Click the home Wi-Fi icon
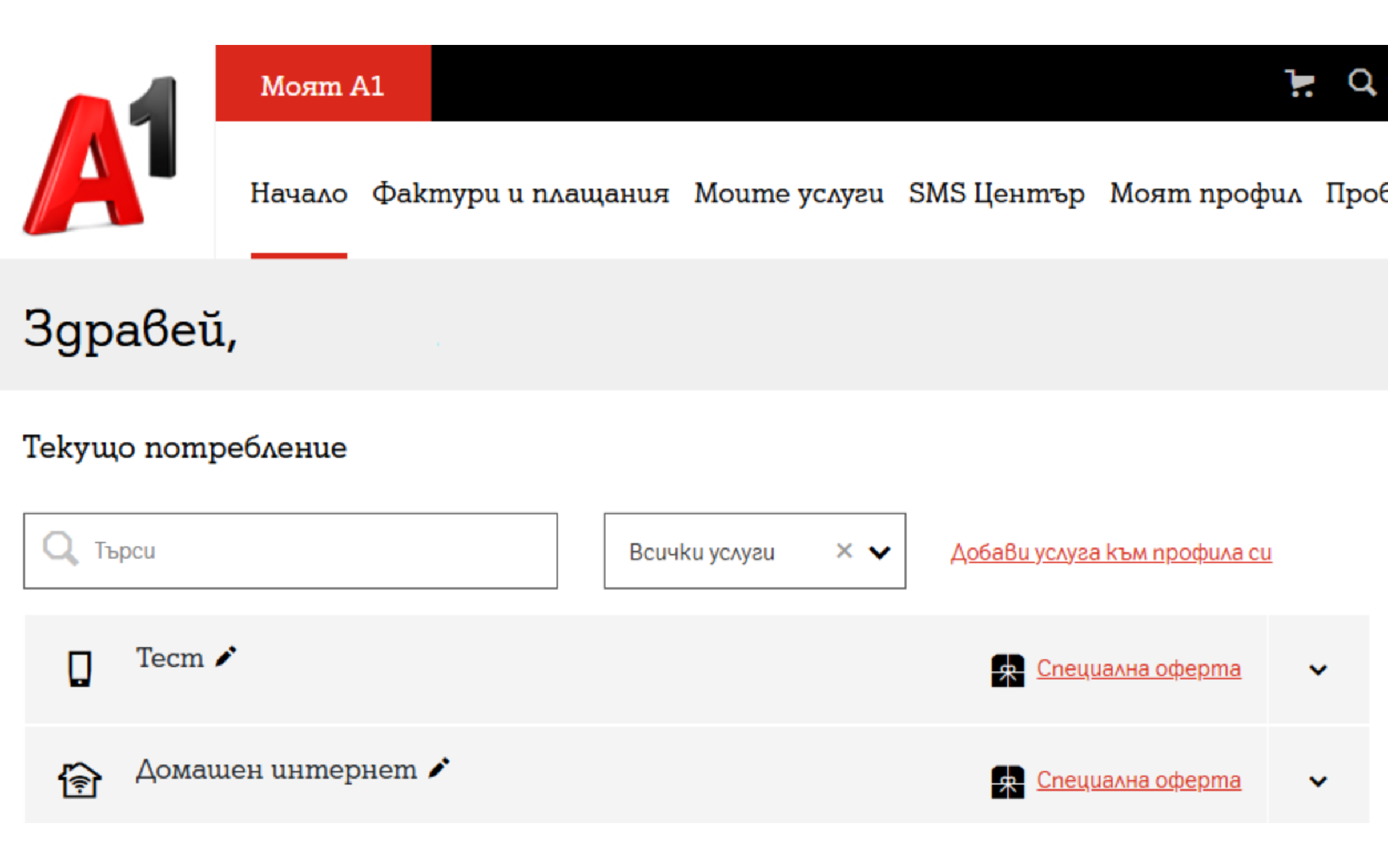This screenshot has width=1388, height=868. pyautogui.click(x=80, y=780)
